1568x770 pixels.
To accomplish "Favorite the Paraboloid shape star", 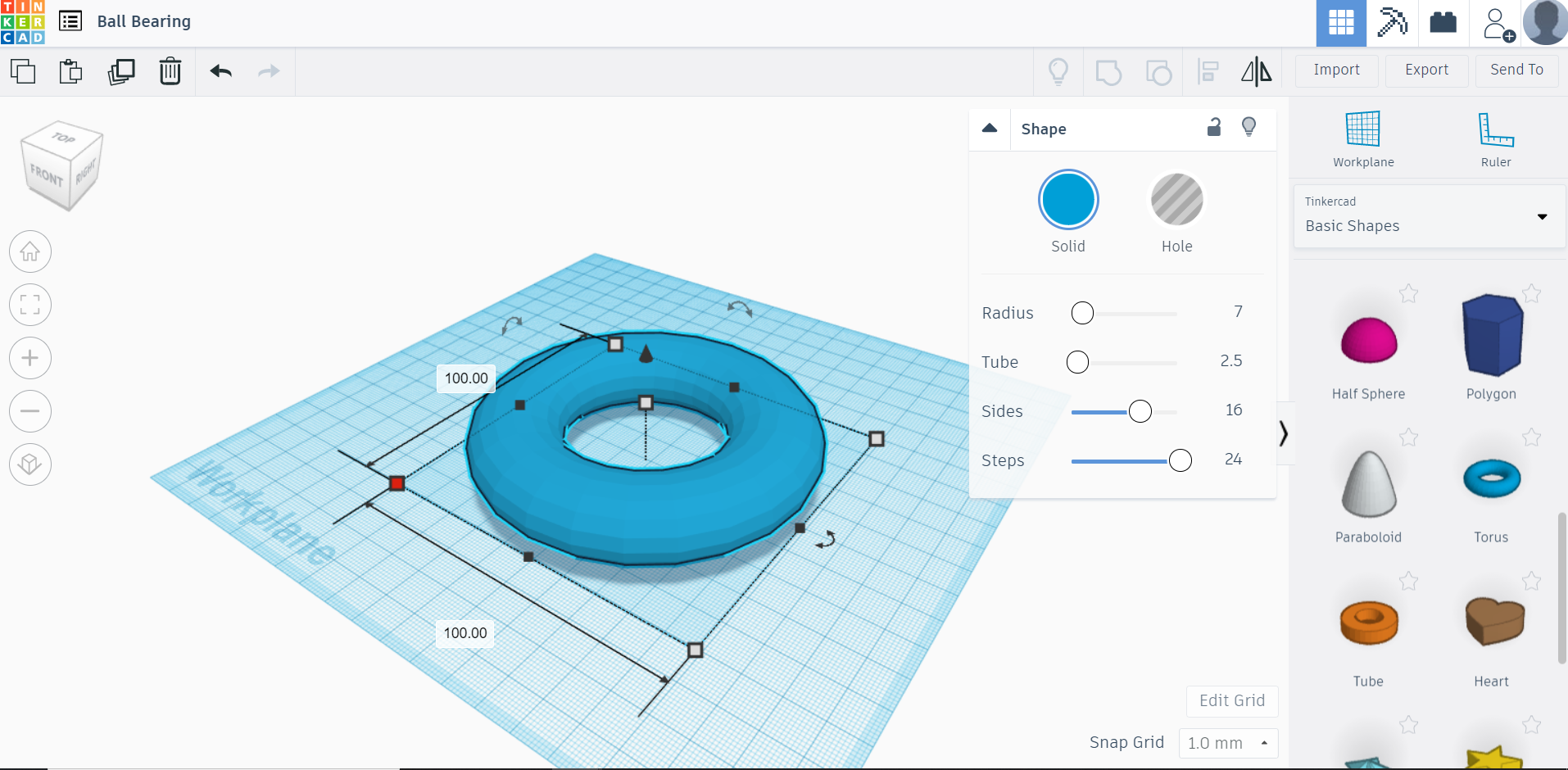I will 1408,437.
